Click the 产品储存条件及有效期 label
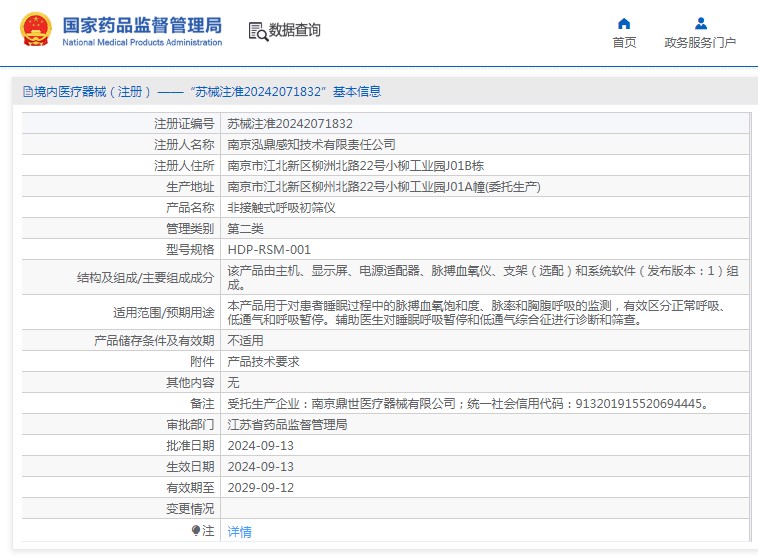The height and width of the screenshot is (559, 758). (x=154, y=340)
